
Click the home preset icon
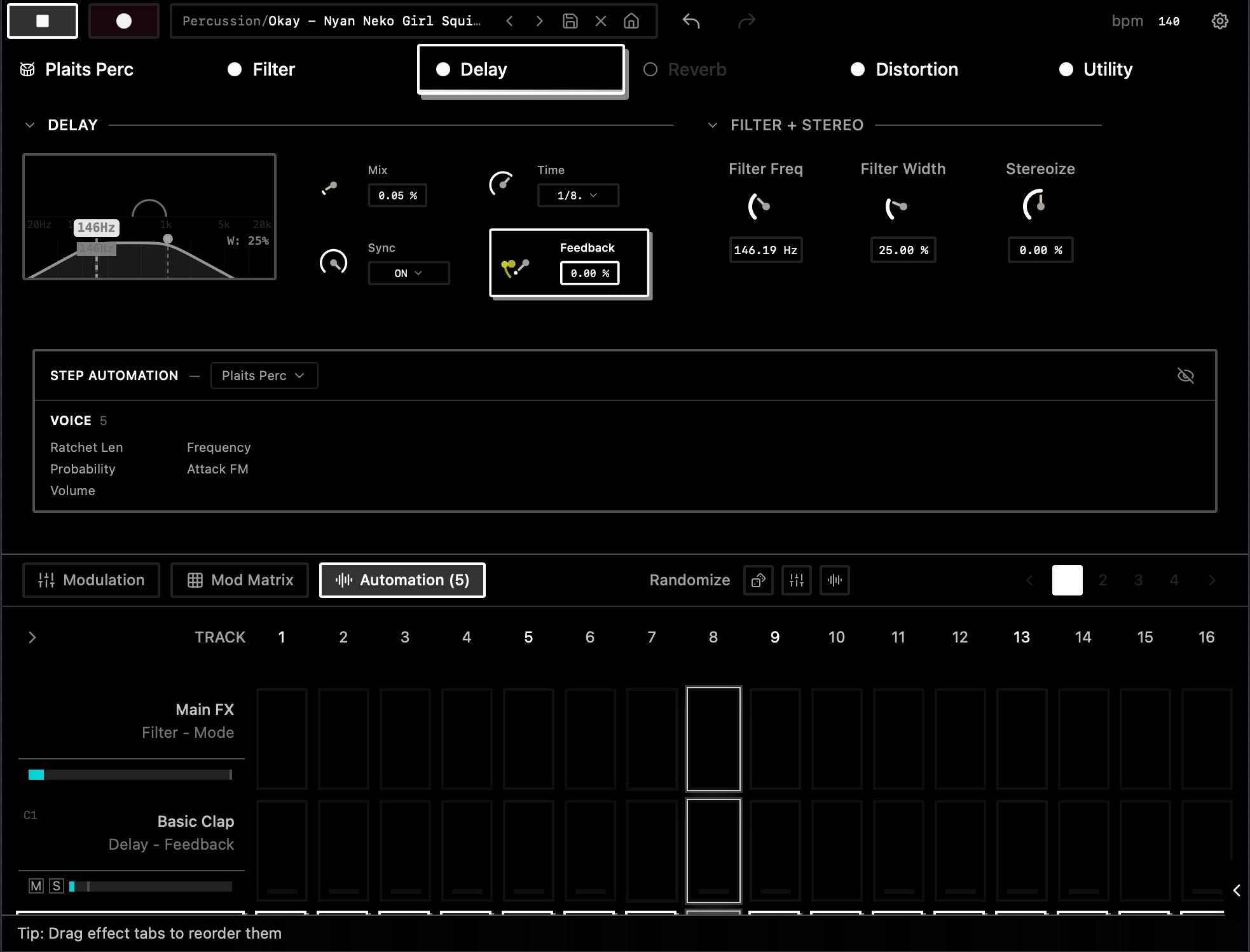click(631, 21)
